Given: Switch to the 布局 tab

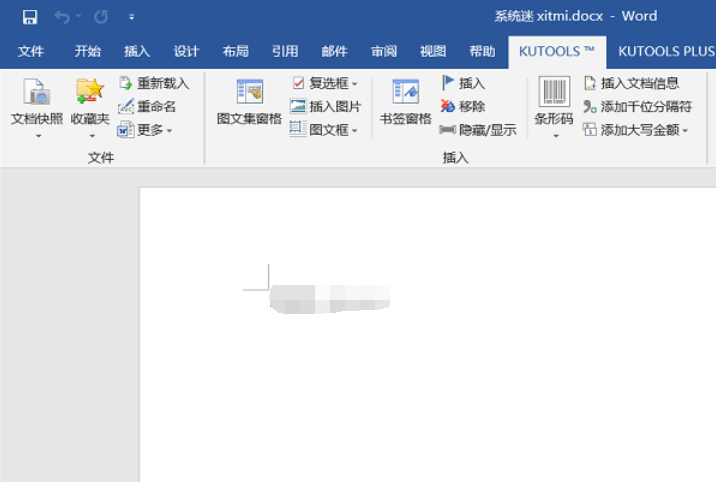Looking at the screenshot, I should pyautogui.click(x=236, y=51).
